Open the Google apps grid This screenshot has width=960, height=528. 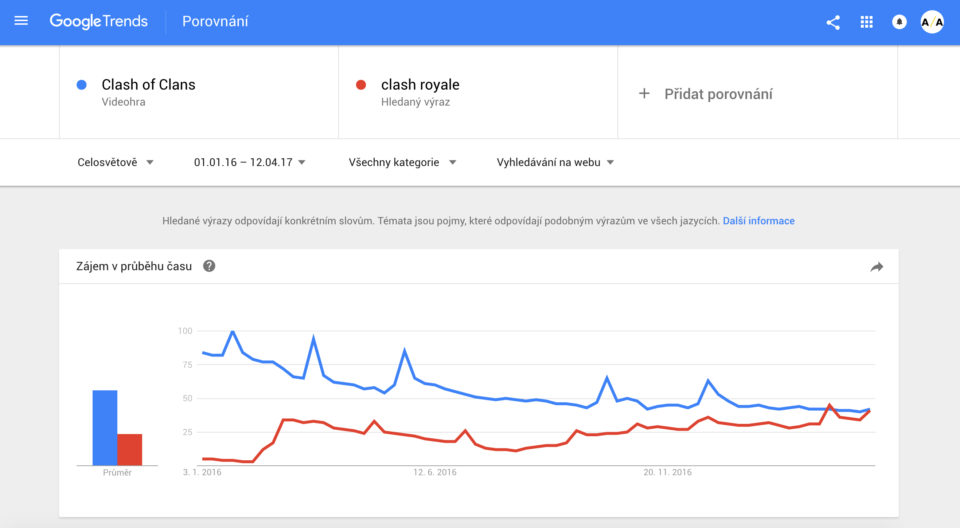pyautogui.click(x=866, y=22)
